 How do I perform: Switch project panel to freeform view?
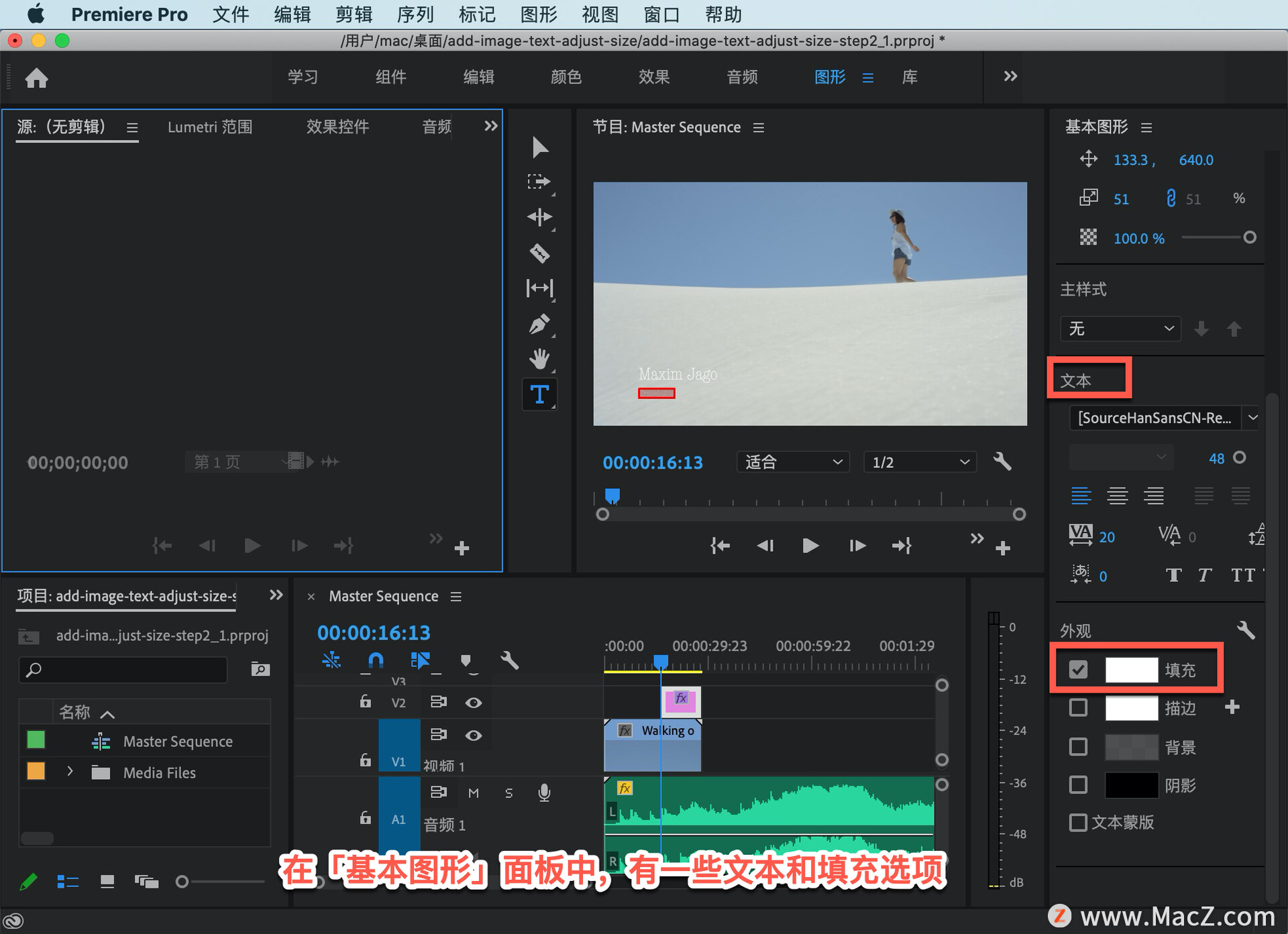click(146, 882)
